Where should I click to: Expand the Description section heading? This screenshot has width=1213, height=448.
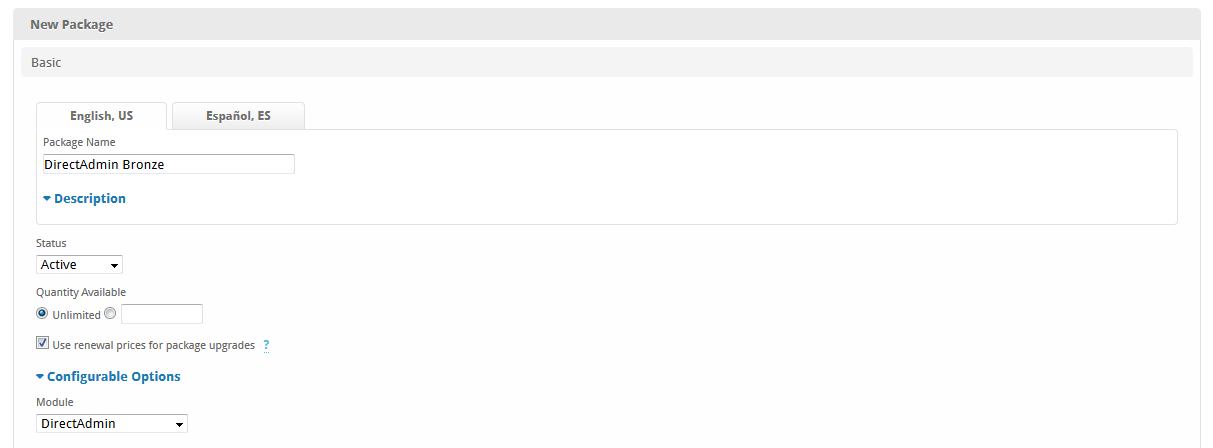tap(90, 199)
